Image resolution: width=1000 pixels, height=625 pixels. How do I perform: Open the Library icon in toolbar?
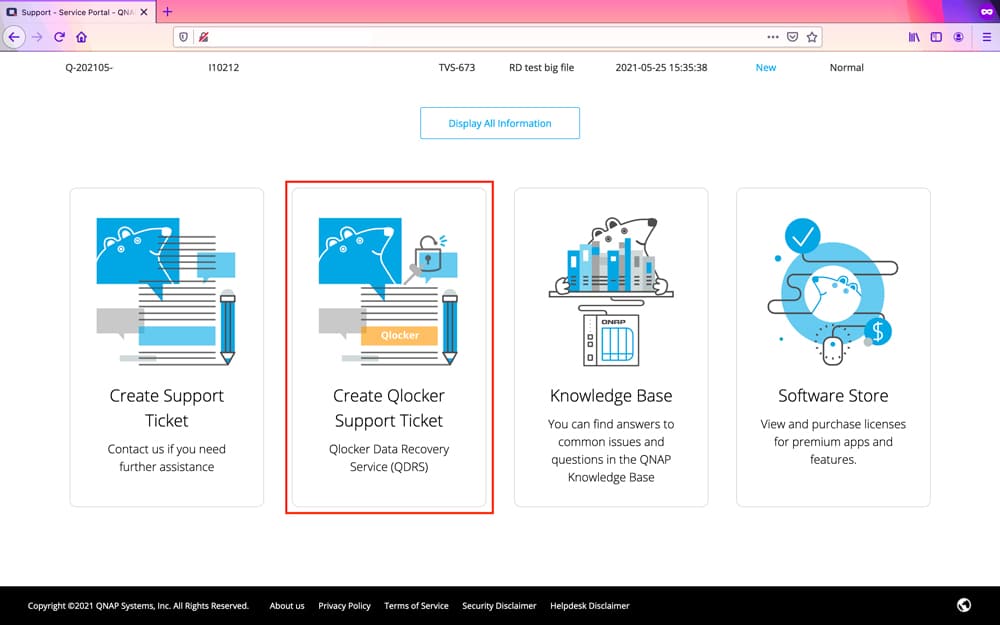[914, 37]
